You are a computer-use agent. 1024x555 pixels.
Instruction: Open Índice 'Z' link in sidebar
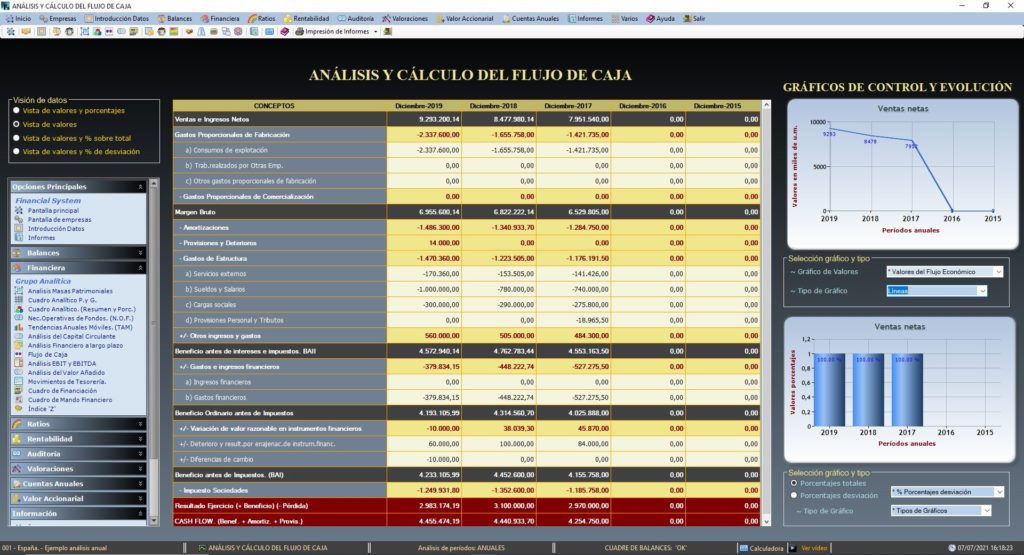point(41,409)
